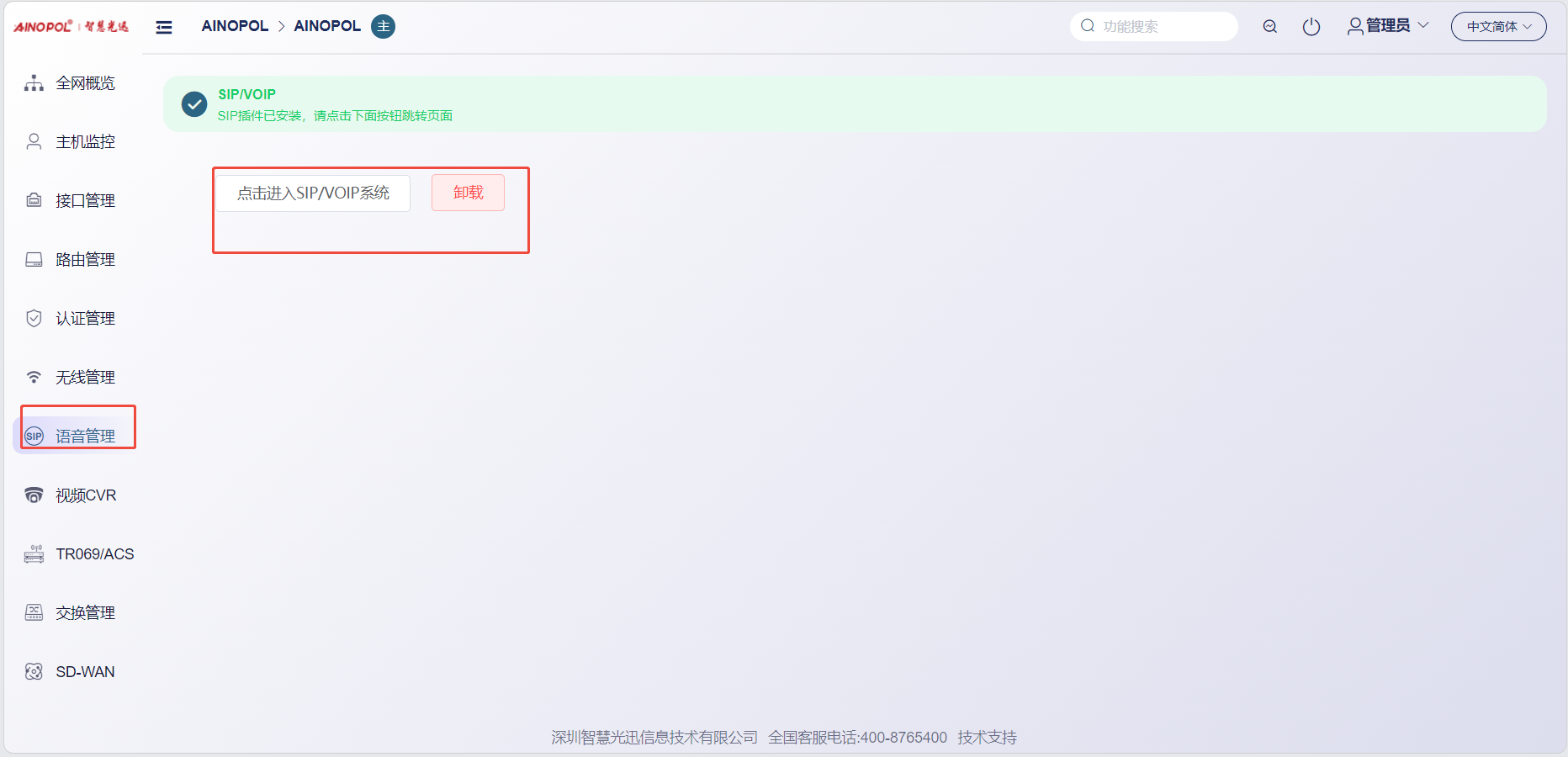Select 路由管理 from the sidebar
Viewport: 1568px width, 757px height.
(x=85, y=260)
